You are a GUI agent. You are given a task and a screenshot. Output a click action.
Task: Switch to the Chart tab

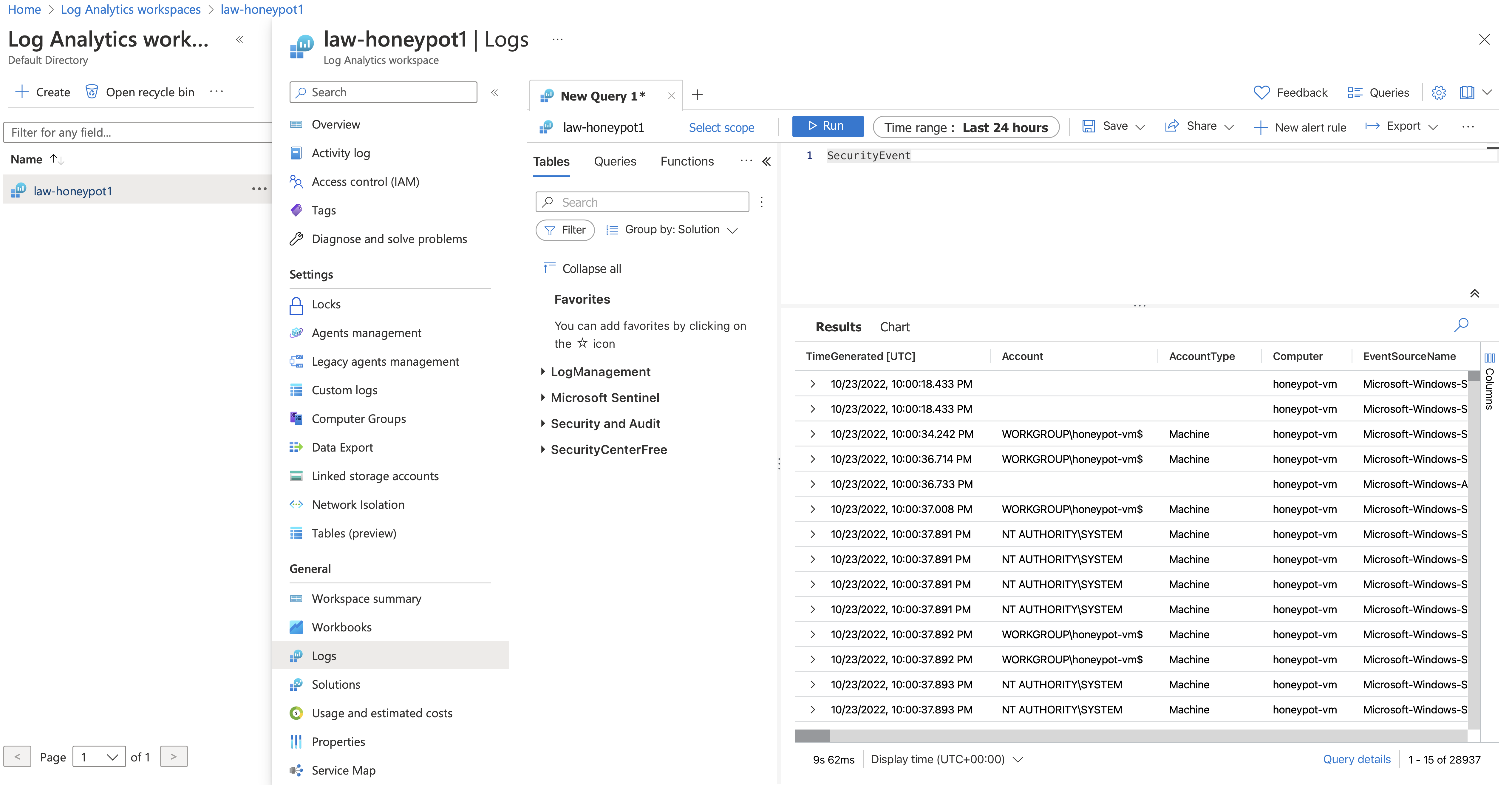tap(894, 327)
